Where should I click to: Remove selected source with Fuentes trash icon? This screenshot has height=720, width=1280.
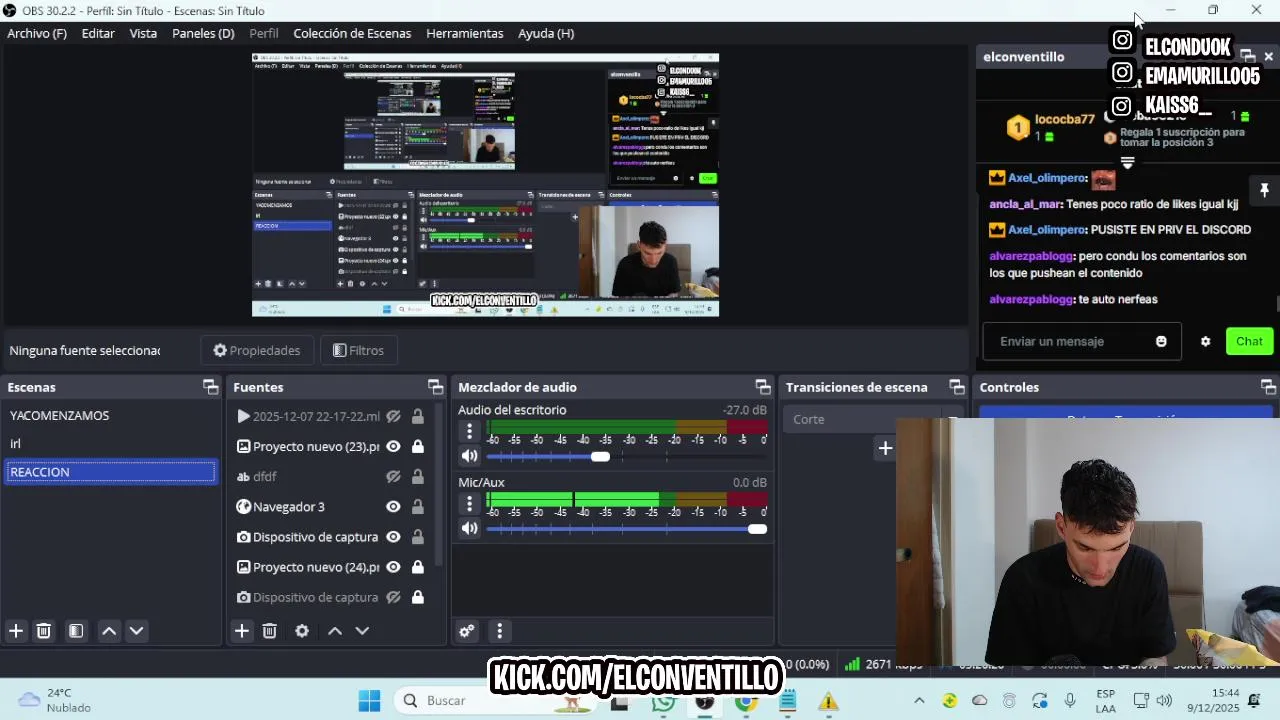click(x=270, y=631)
